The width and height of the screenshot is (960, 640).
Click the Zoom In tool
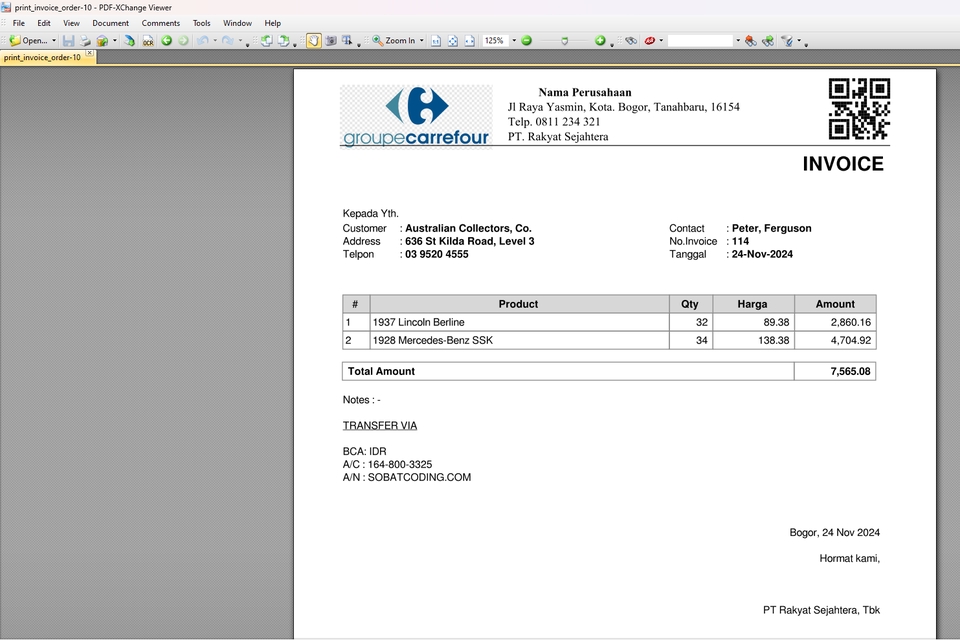pos(394,40)
